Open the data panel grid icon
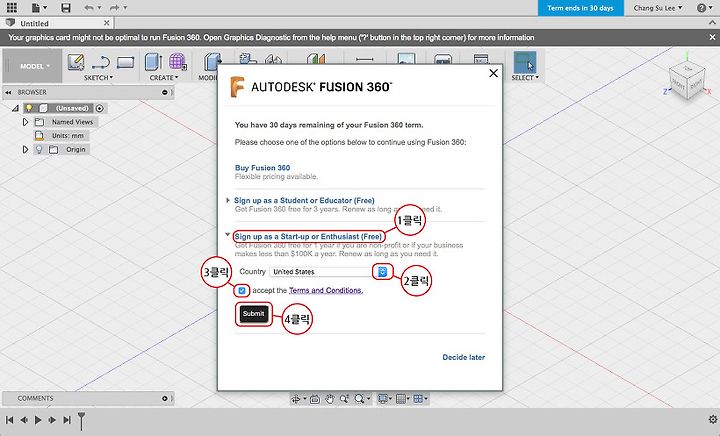Screen dimensions: 720x436 pyautogui.click(x=11, y=7)
